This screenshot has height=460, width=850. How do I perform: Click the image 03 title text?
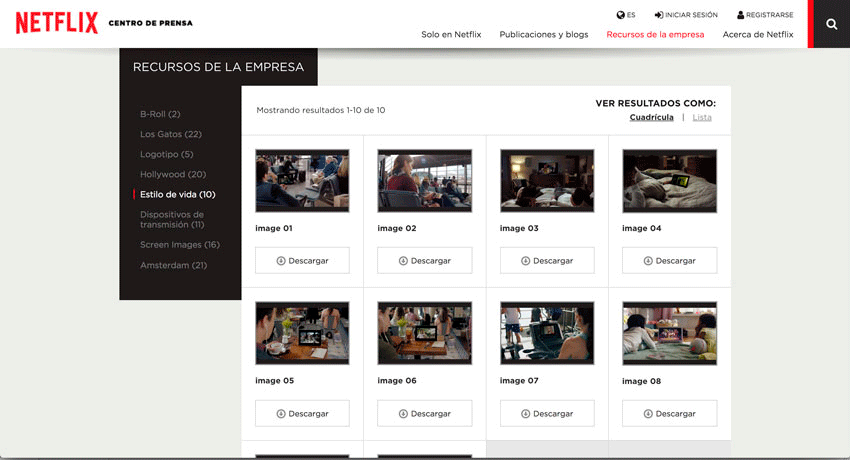coord(519,228)
